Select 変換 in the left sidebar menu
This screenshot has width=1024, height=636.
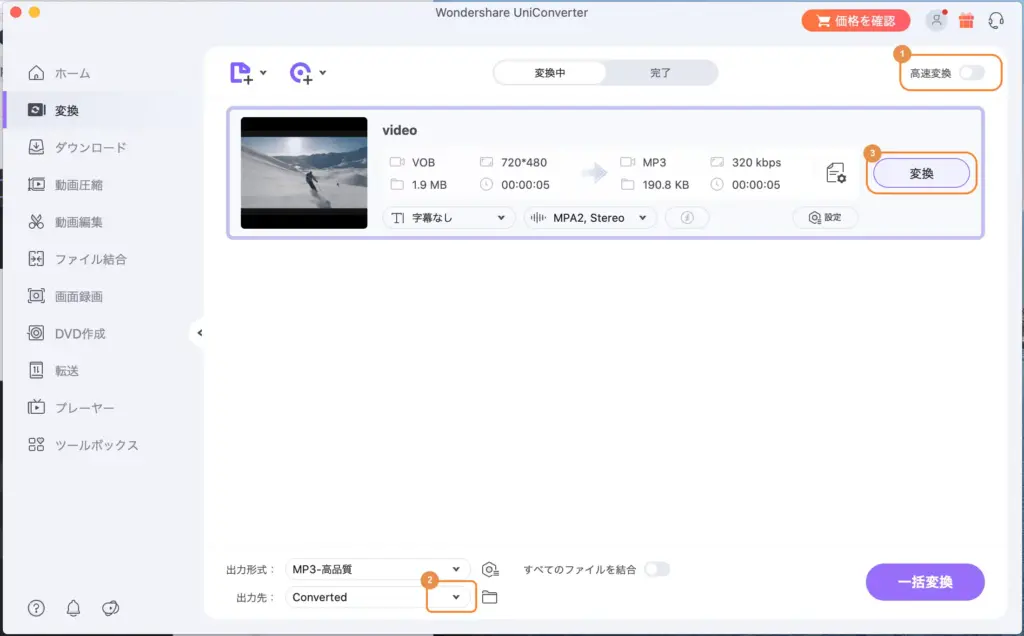[x=70, y=110]
